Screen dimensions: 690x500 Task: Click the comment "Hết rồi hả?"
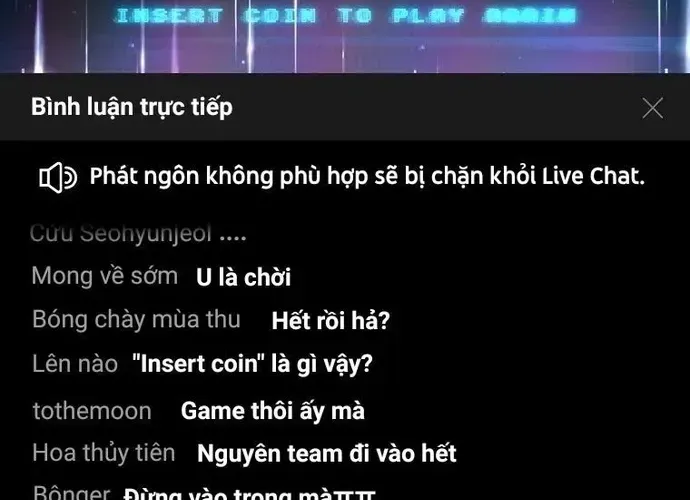pos(330,320)
